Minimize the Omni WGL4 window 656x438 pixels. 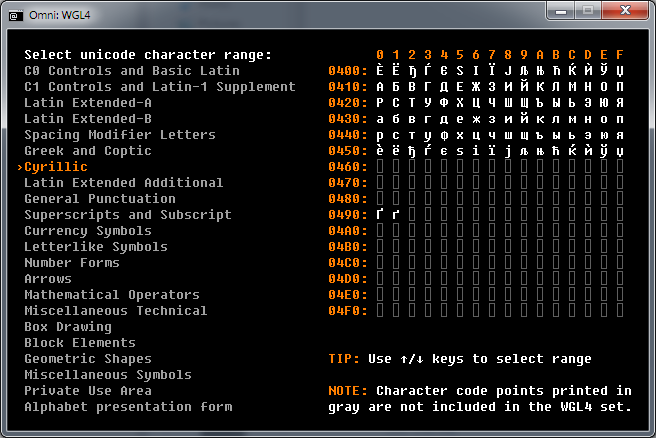pyautogui.click(x=561, y=10)
